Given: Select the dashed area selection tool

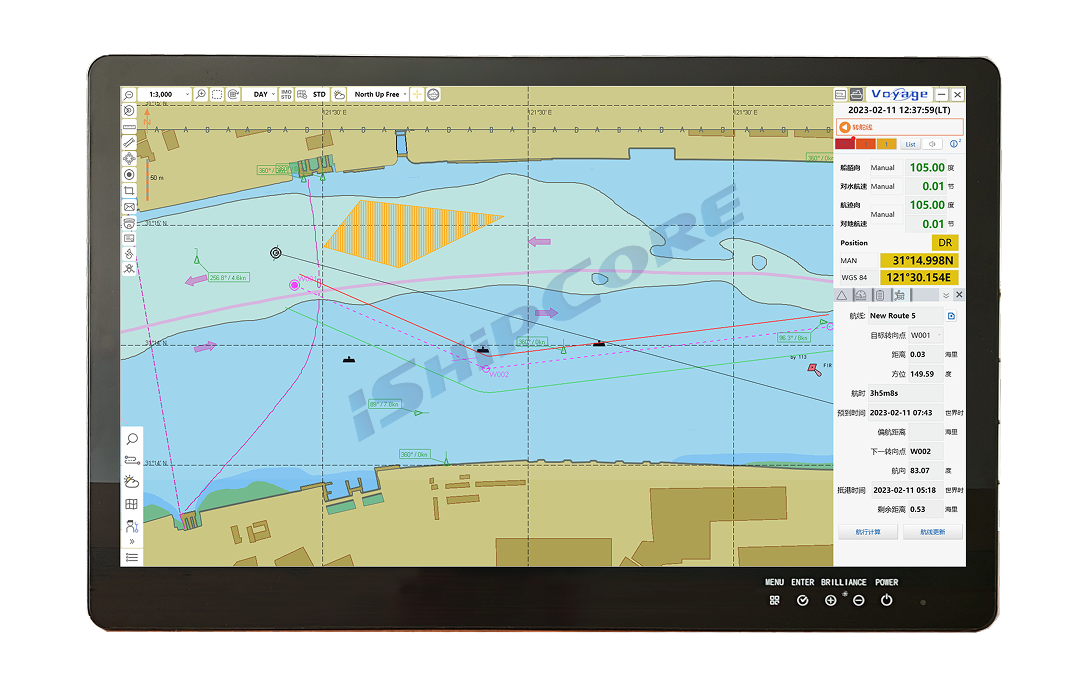Looking at the screenshot, I should tap(217, 94).
